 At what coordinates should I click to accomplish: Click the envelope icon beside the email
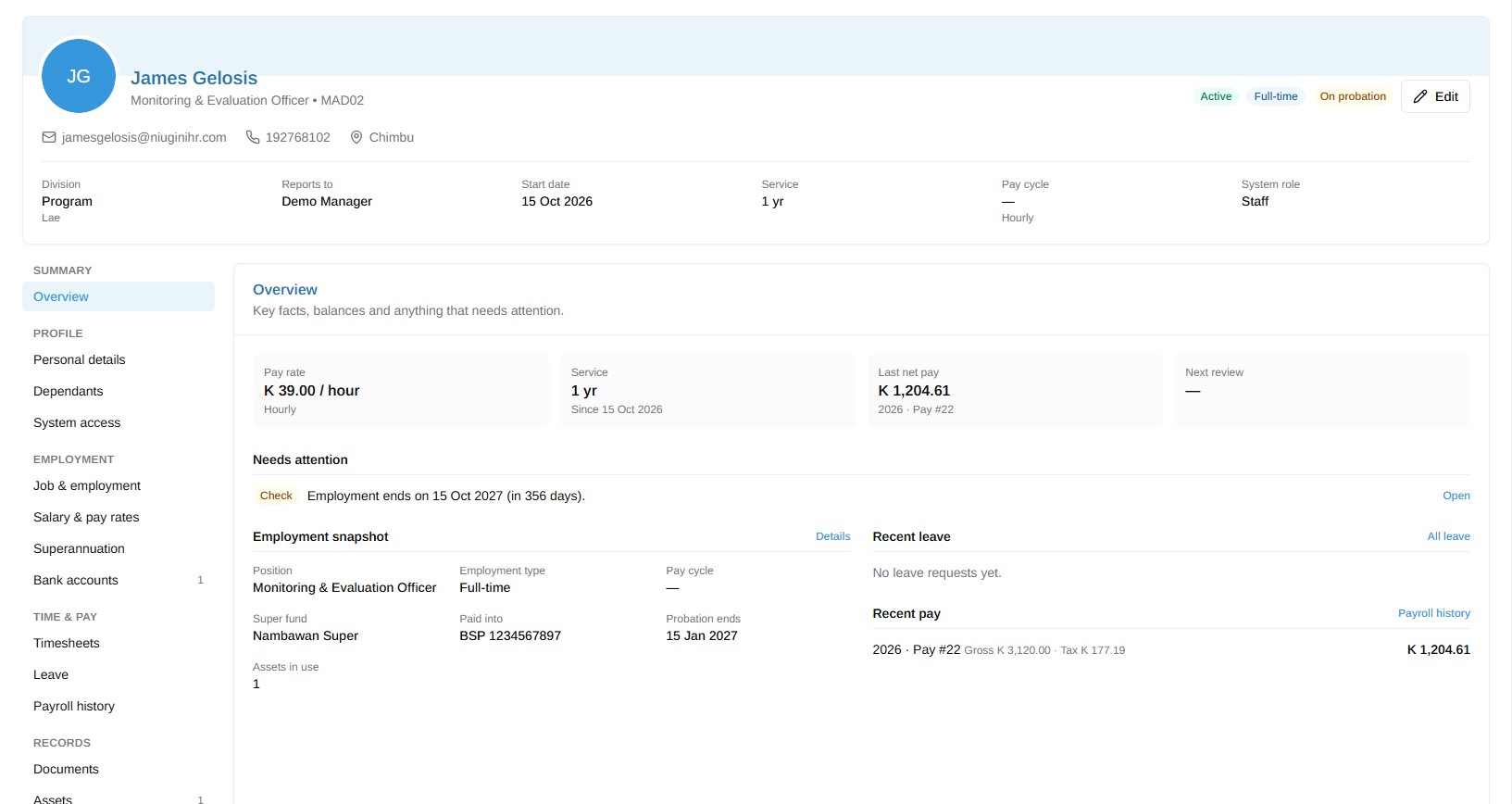point(49,137)
